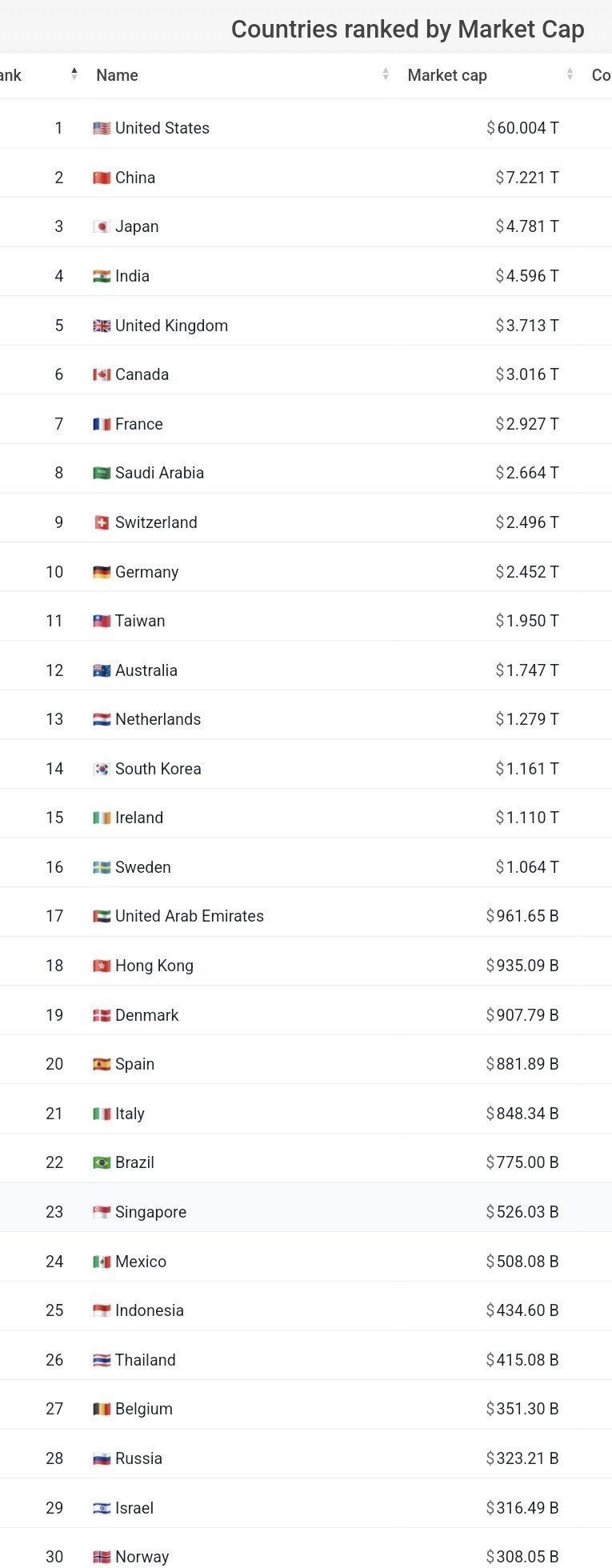The image size is (612, 1568).
Task: Sort by Name using its sort arrows
Action: (x=386, y=74)
